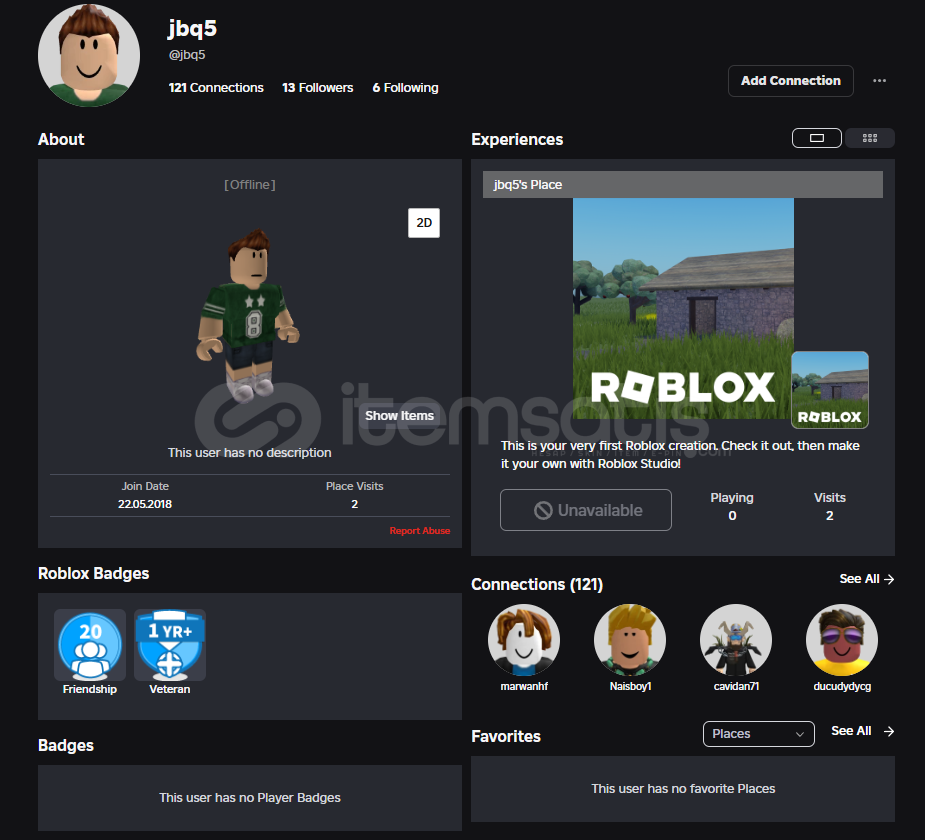Click the Naisboy1 username label
The width and height of the screenshot is (925, 840).
pyautogui.click(x=630, y=687)
